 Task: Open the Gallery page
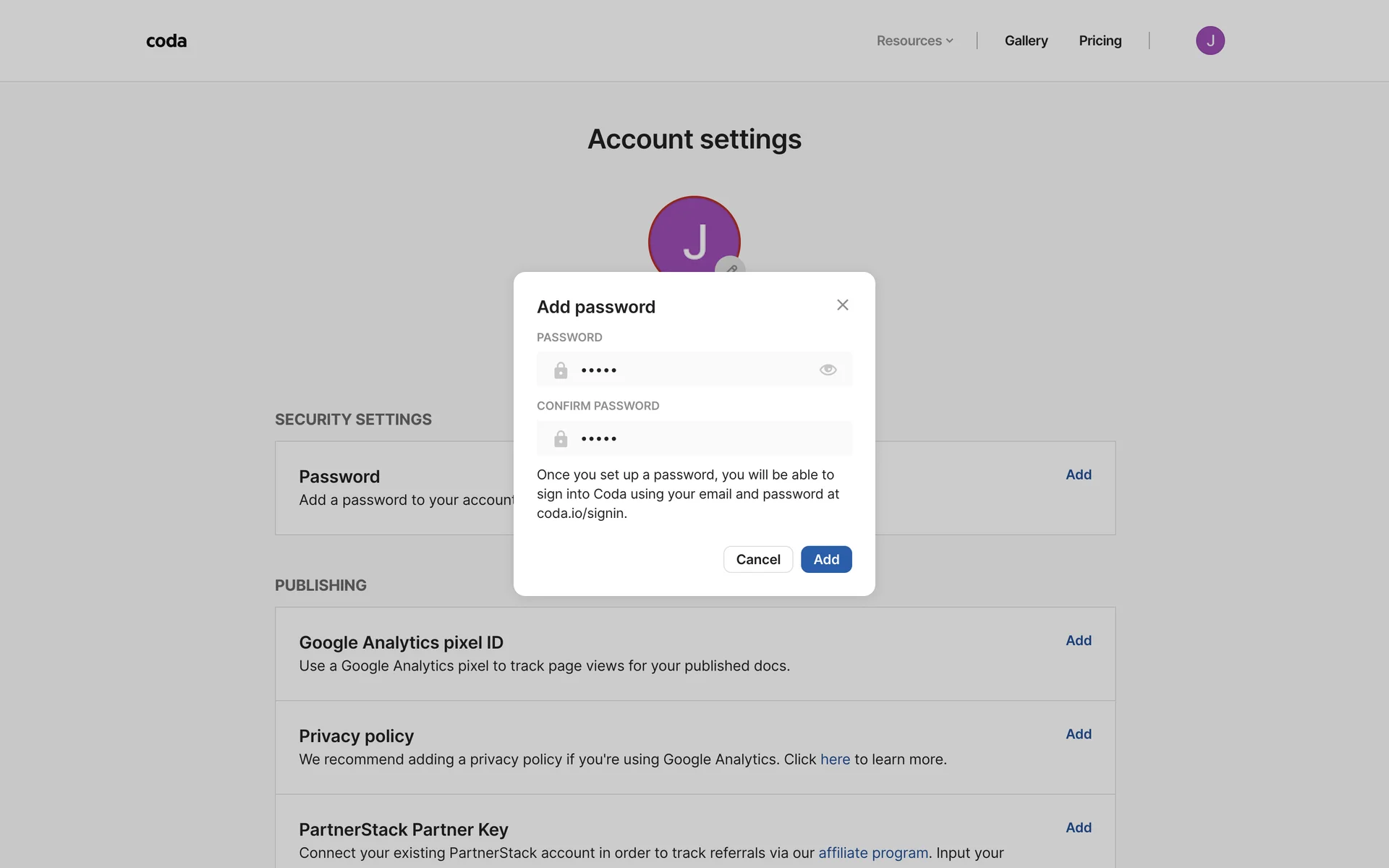(1026, 41)
